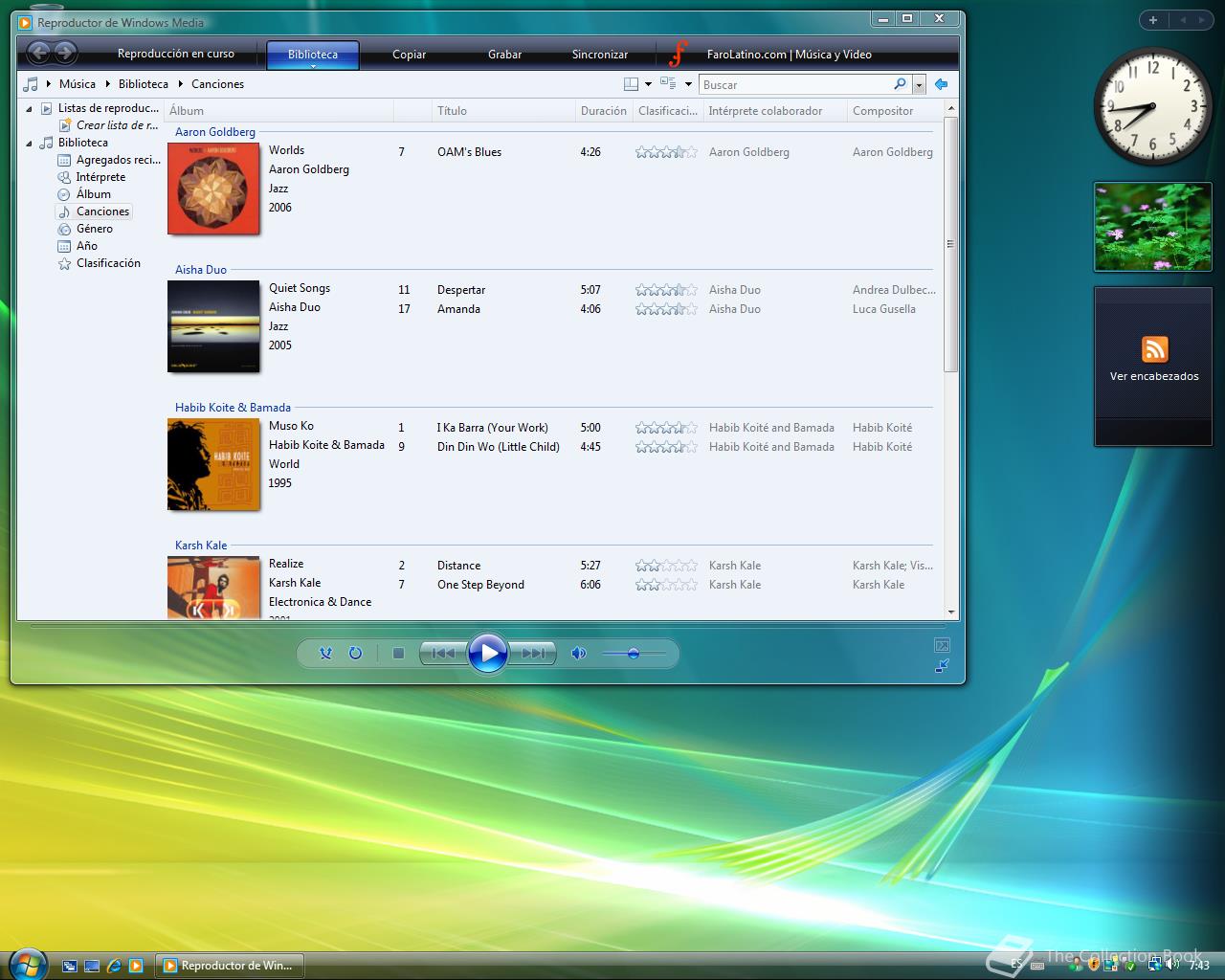Click the scroll down arrow of the list
Image resolution: width=1225 pixels, height=980 pixels.
tap(950, 612)
